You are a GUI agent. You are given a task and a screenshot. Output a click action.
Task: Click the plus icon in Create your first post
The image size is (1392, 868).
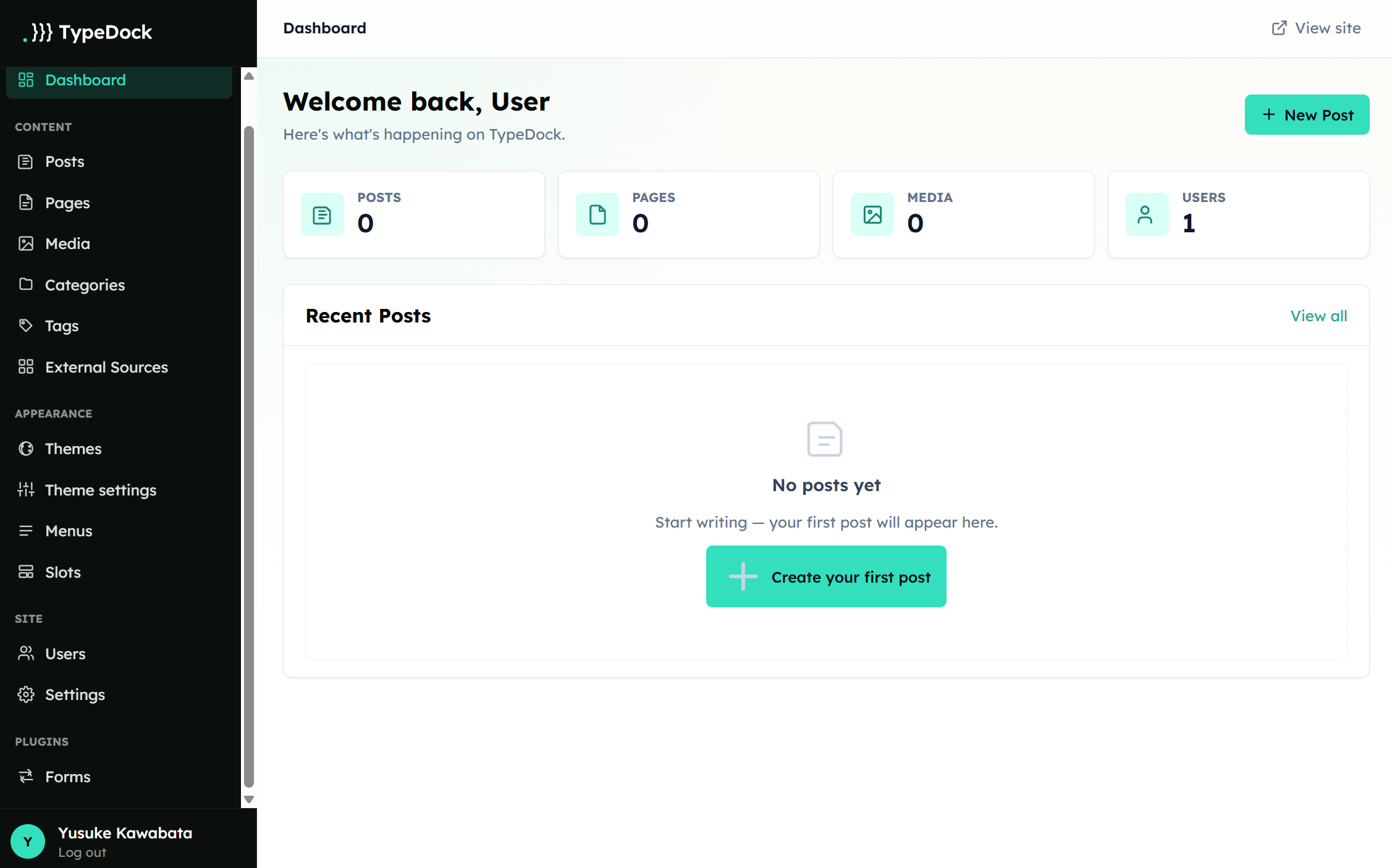743,576
